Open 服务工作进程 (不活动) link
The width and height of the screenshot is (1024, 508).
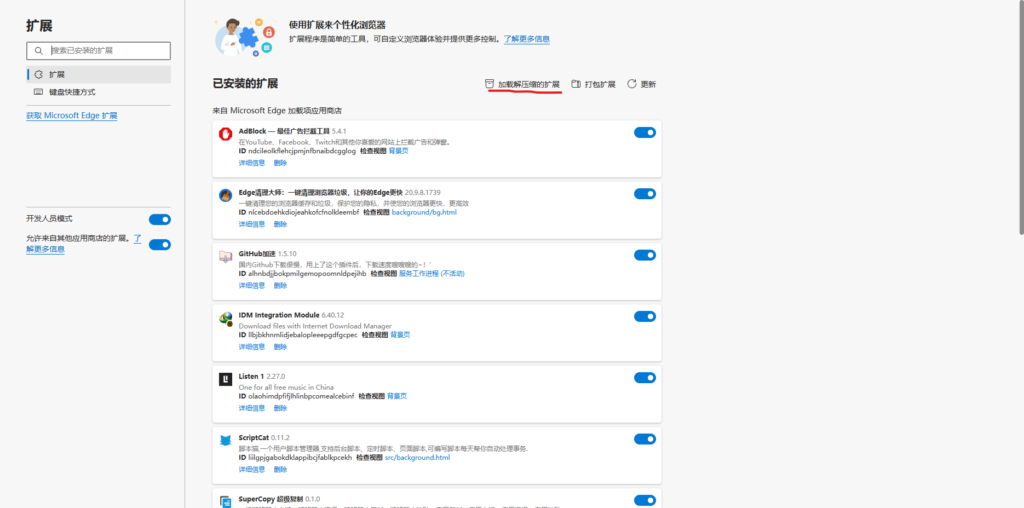(432, 274)
